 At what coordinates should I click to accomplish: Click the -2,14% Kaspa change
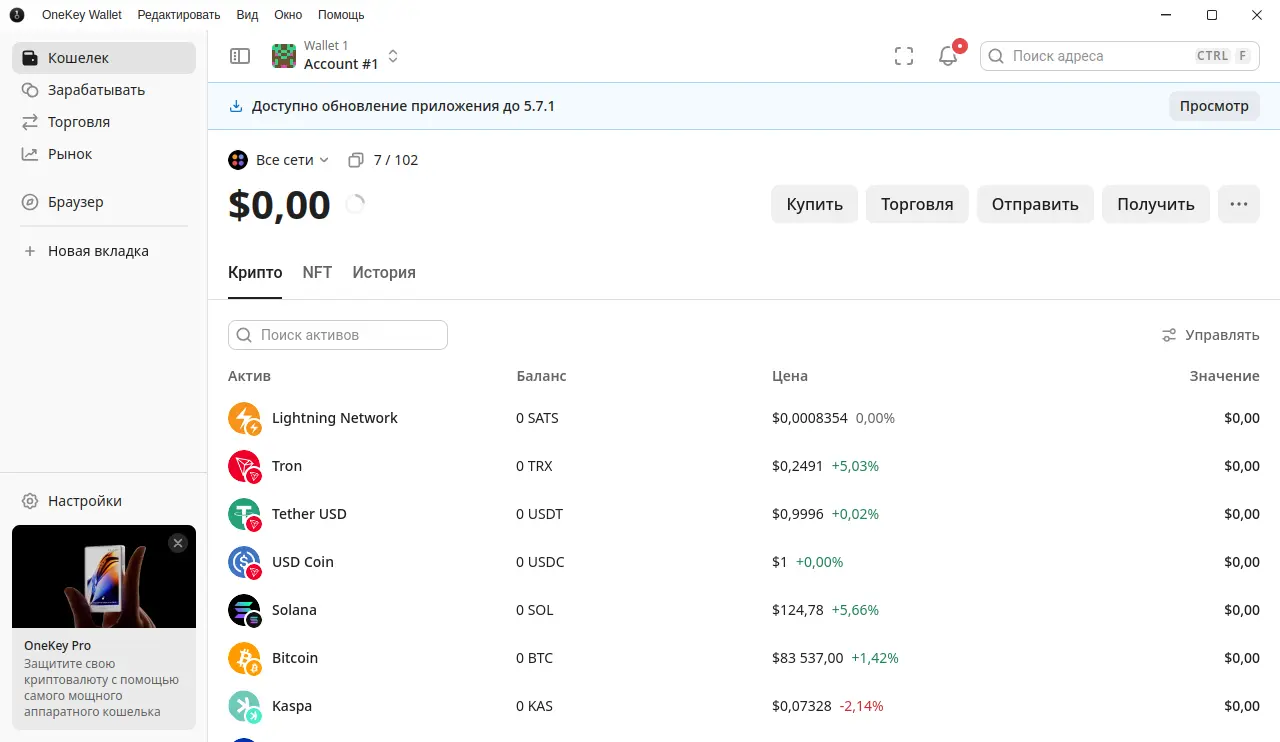tap(862, 706)
